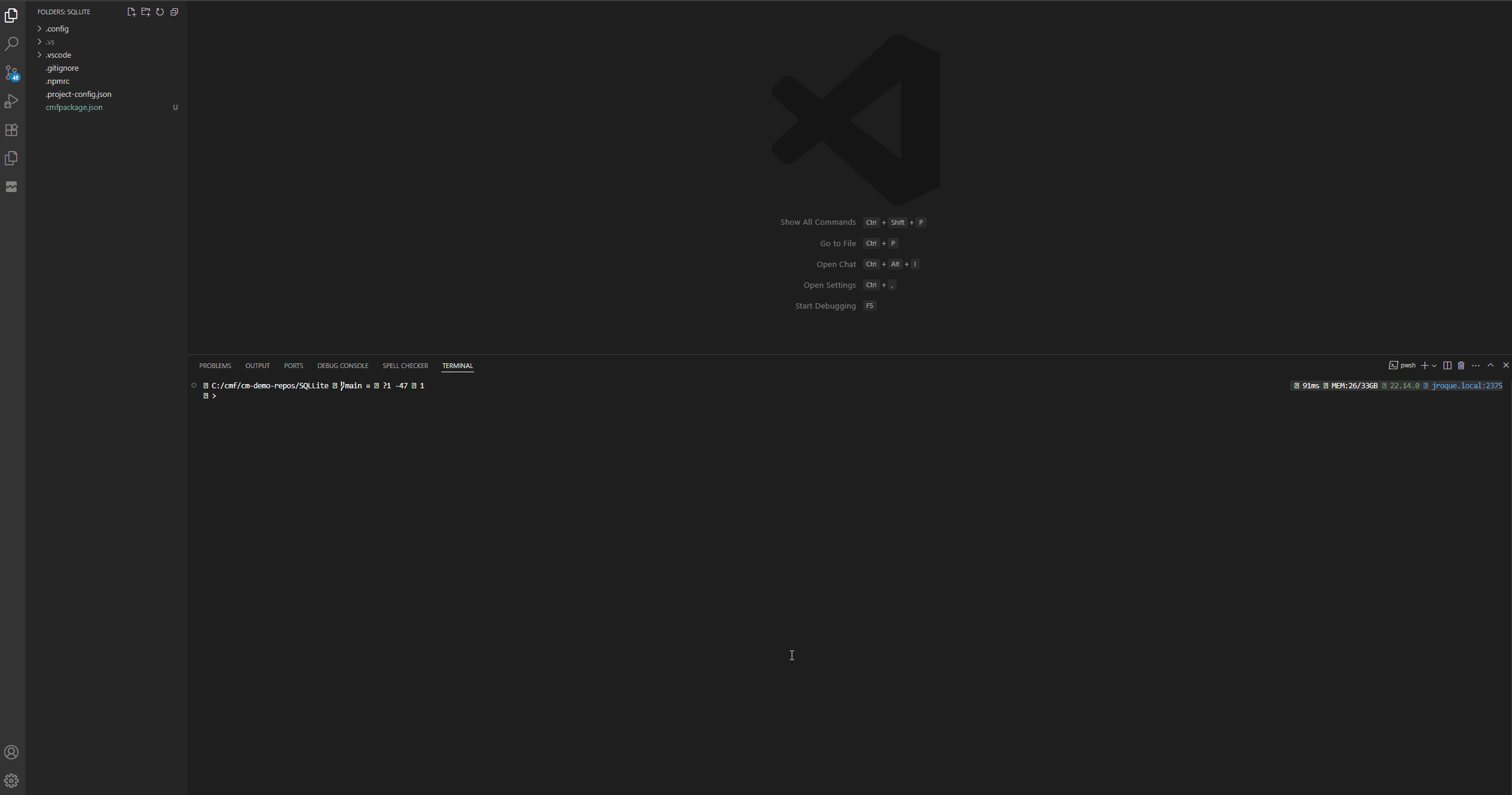The height and width of the screenshot is (795, 1512).
Task: Open the .gitignore file
Action: (106, 68)
